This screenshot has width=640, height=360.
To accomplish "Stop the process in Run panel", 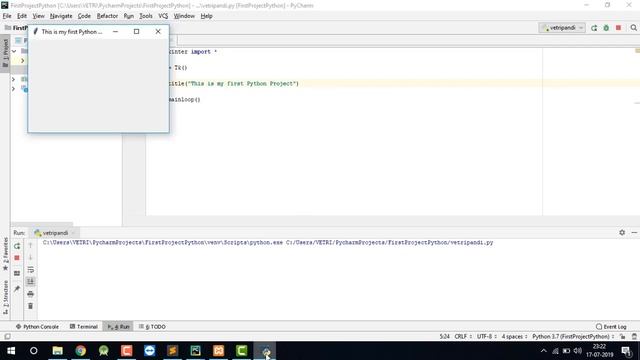I will click(17, 258).
